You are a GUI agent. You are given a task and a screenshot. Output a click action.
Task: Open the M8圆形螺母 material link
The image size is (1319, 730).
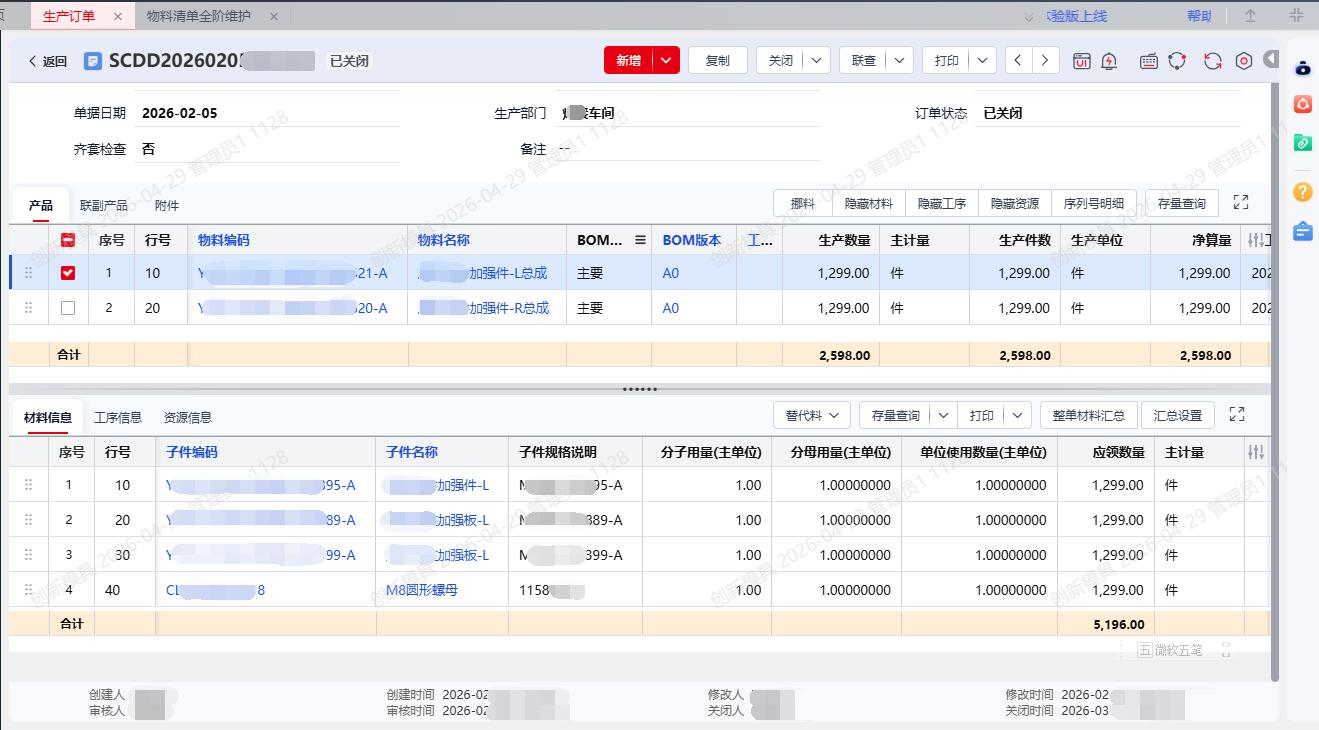422,590
